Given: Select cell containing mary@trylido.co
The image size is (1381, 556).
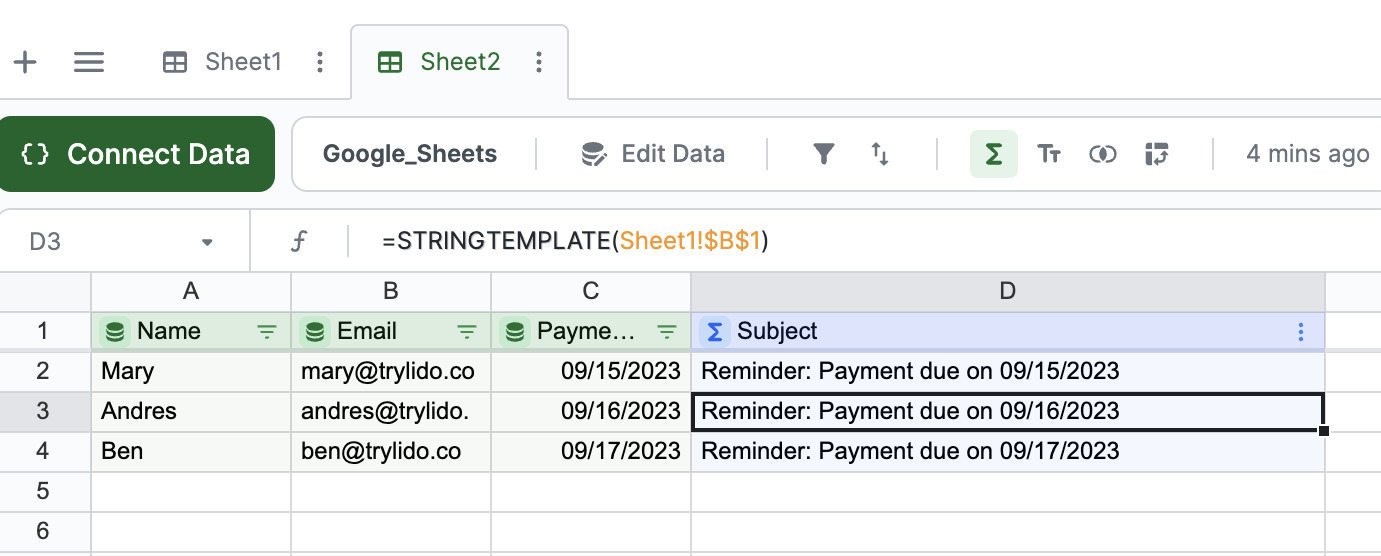Looking at the screenshot, I should coord(391,372).
